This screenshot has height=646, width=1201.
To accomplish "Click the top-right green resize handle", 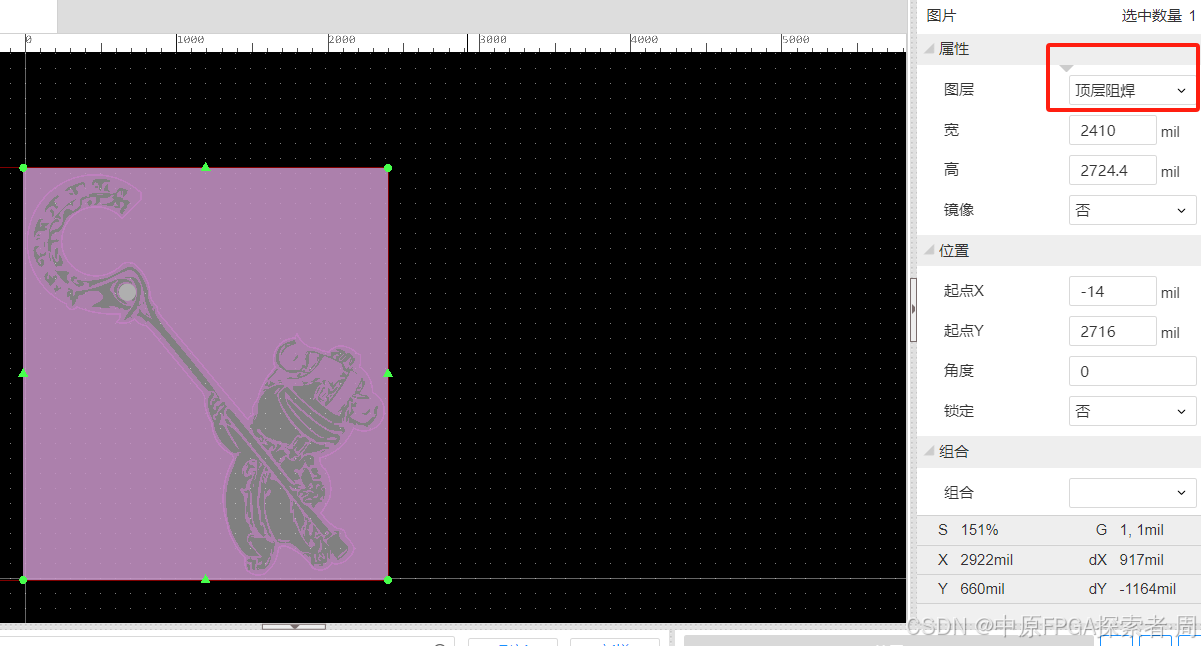I will 388,168.
